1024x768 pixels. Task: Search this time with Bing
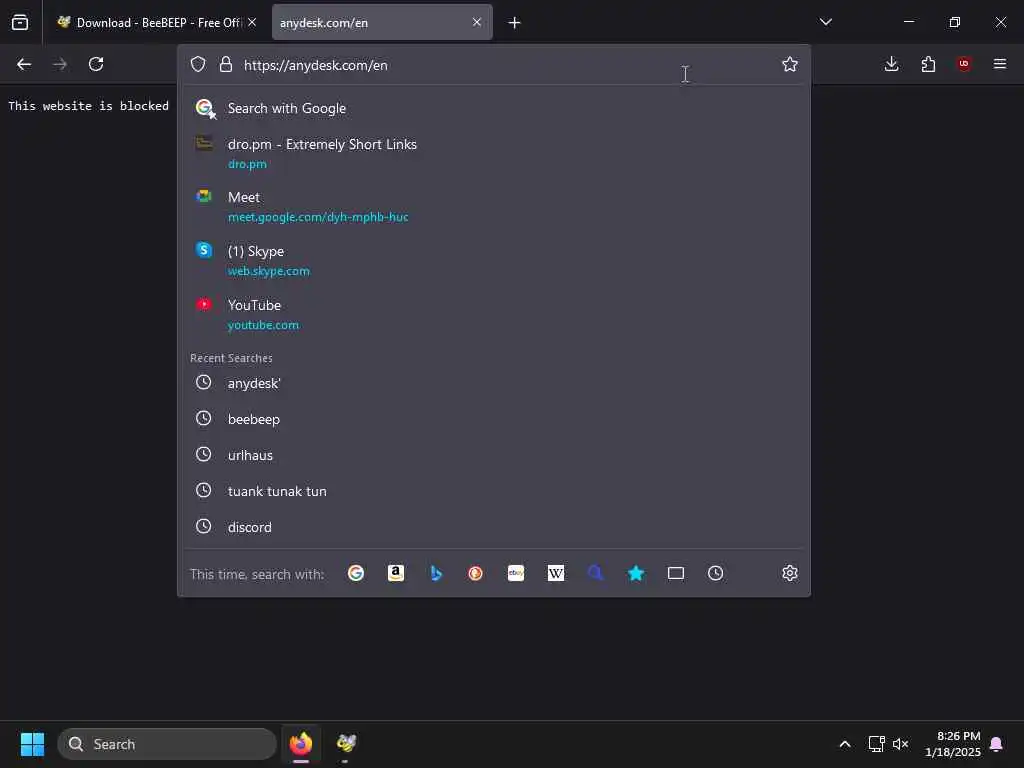pyautogui.click(x=436, y=573)
